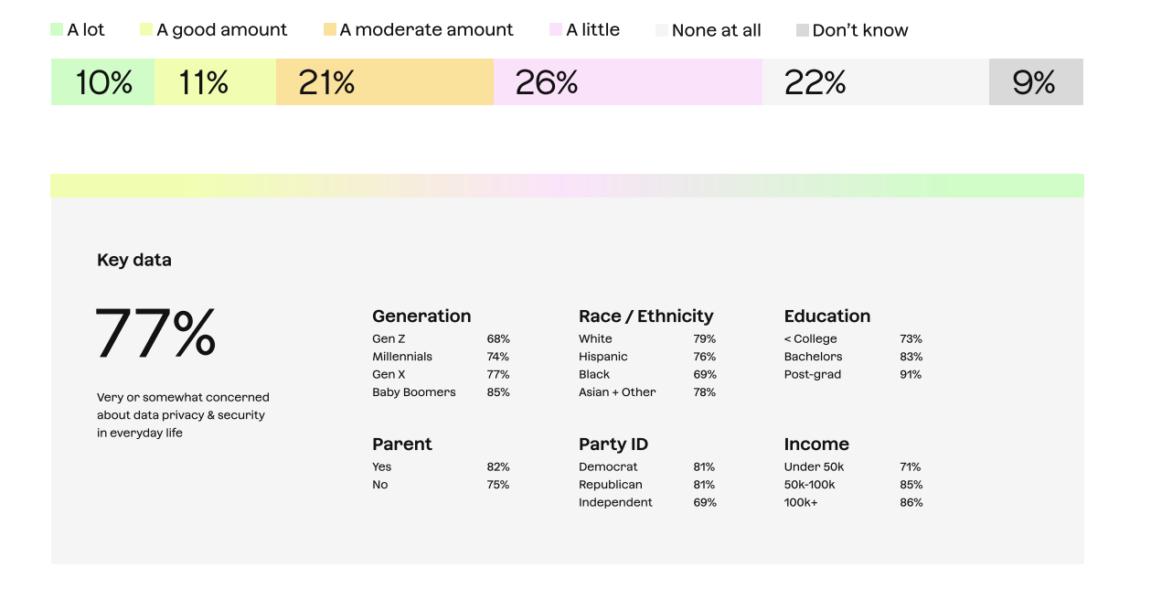Click the gray 'Don't know' legend swatch
Viewport: 1151px width, 600px height.
tap(802, 30)
